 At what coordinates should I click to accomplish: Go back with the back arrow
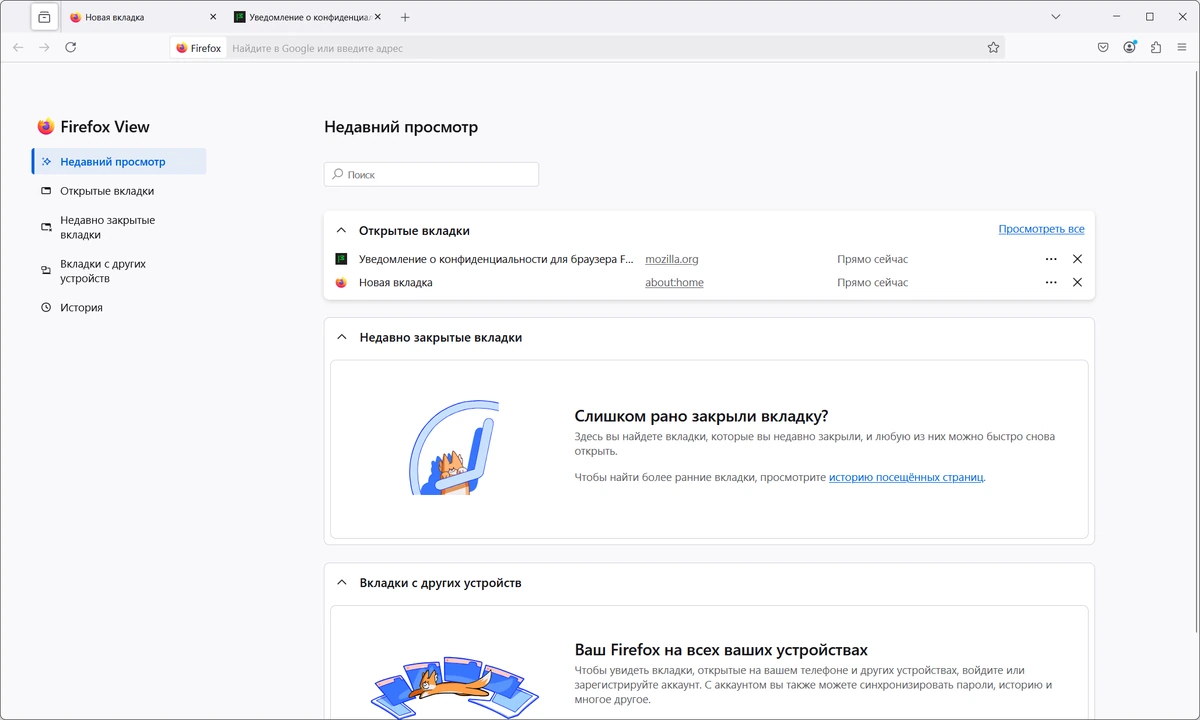coord(18,47)
